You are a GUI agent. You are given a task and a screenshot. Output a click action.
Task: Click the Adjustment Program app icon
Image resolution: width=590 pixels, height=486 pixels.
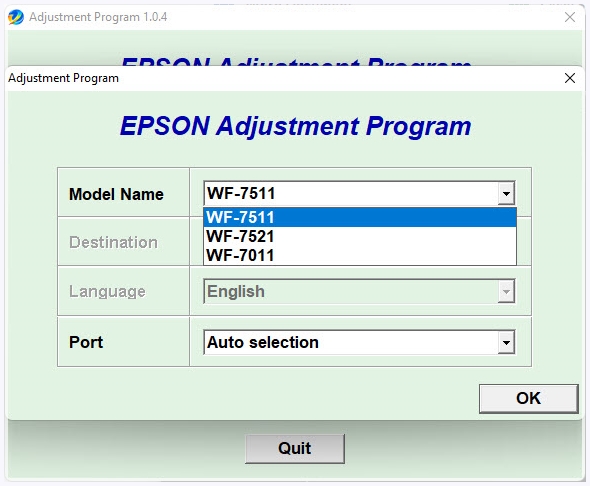click(x=16, y=17)
